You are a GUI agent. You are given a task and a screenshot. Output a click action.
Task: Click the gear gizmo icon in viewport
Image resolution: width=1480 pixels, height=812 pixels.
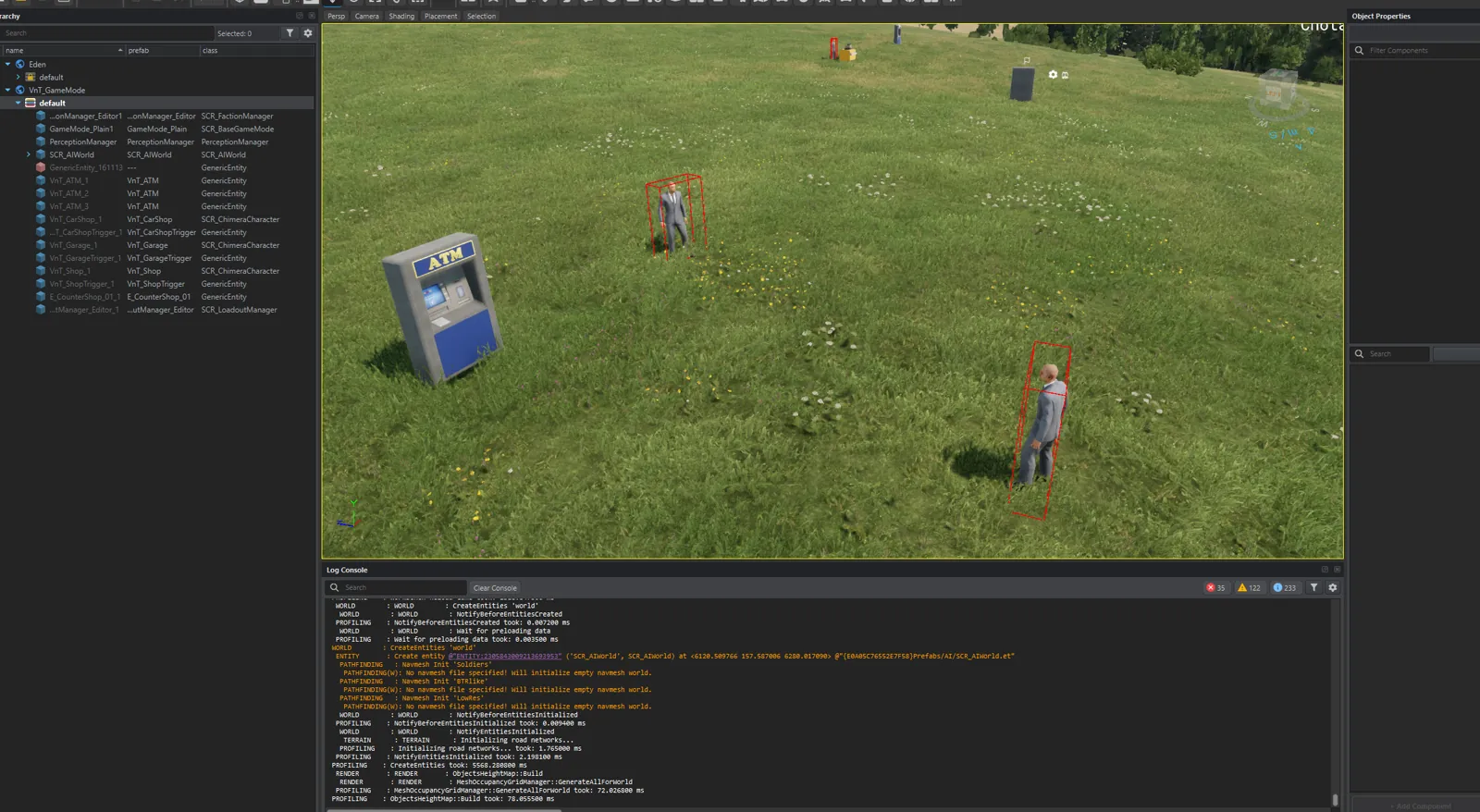pyautogui.click(x=1053, y=74)
